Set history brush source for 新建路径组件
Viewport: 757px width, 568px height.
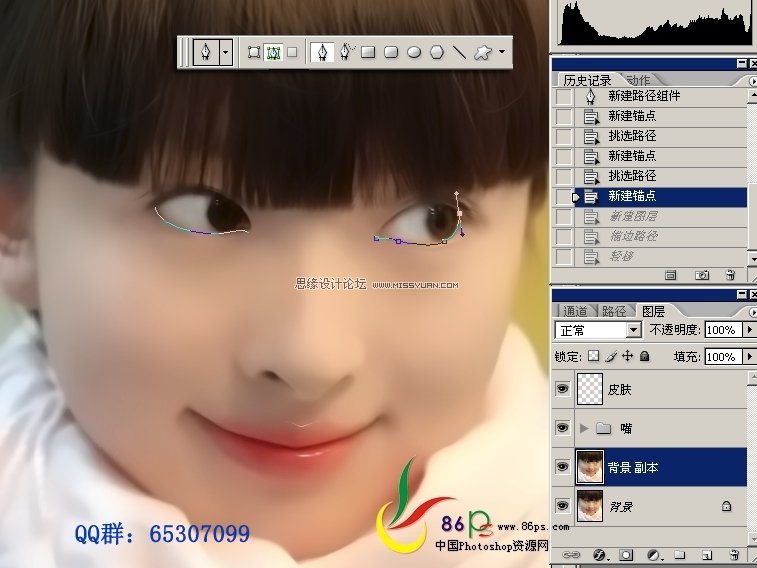563,97
